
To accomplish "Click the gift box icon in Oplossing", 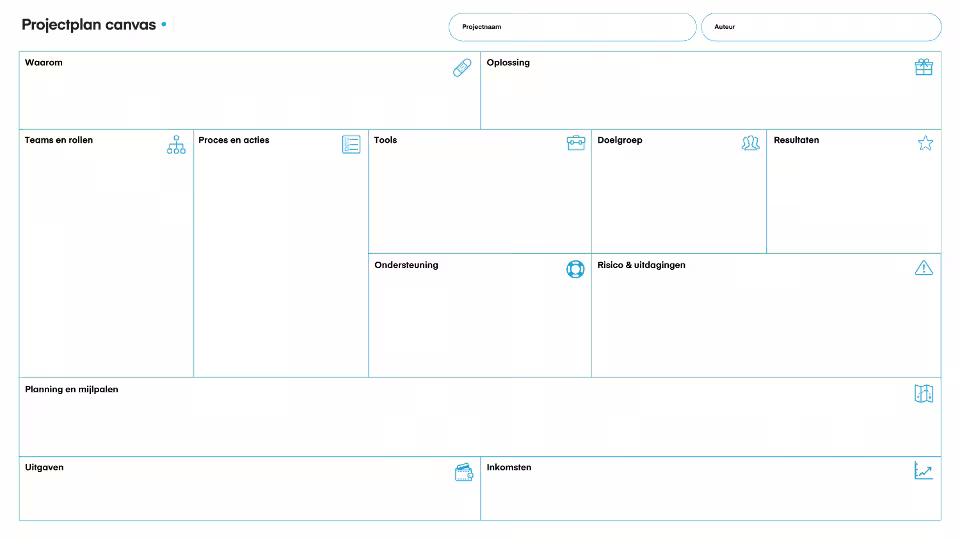I will coord(923,67).
